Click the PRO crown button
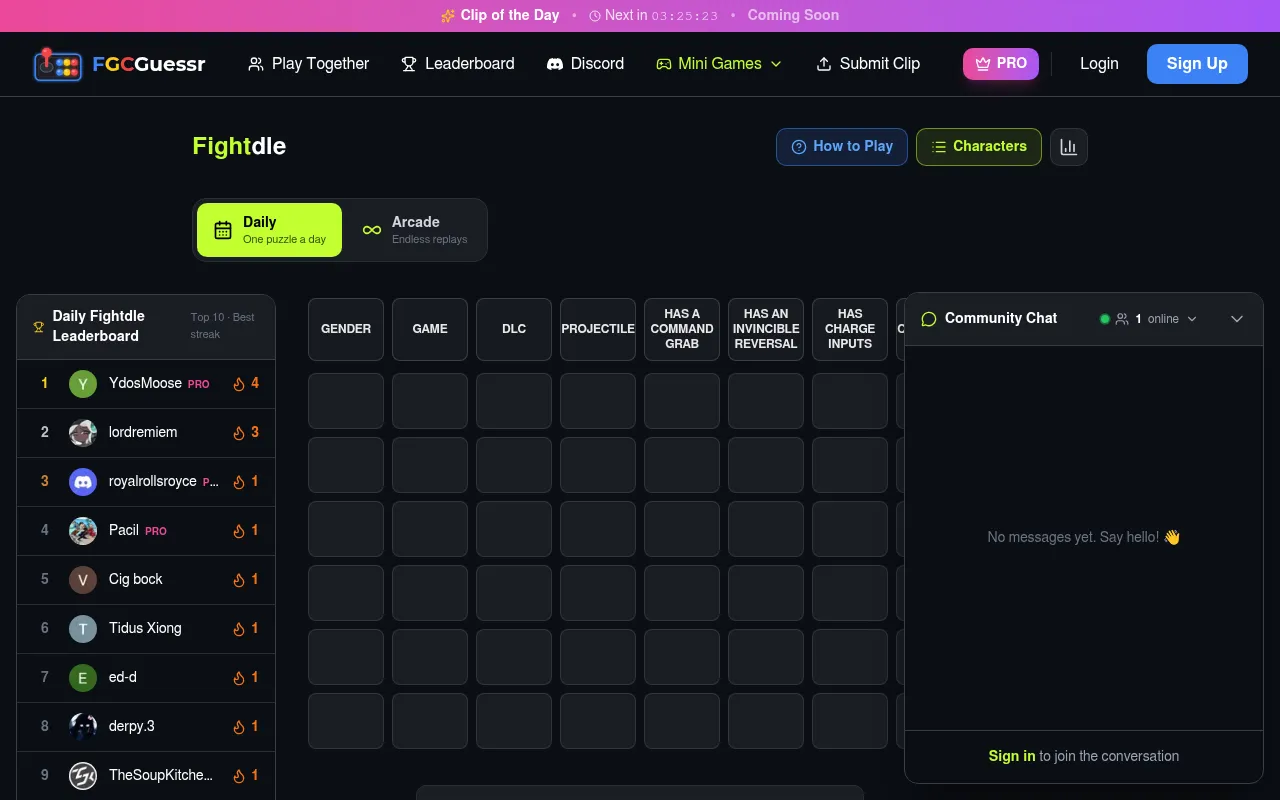The width and height of the screenshot is (1280, 800). [1001, 63]
